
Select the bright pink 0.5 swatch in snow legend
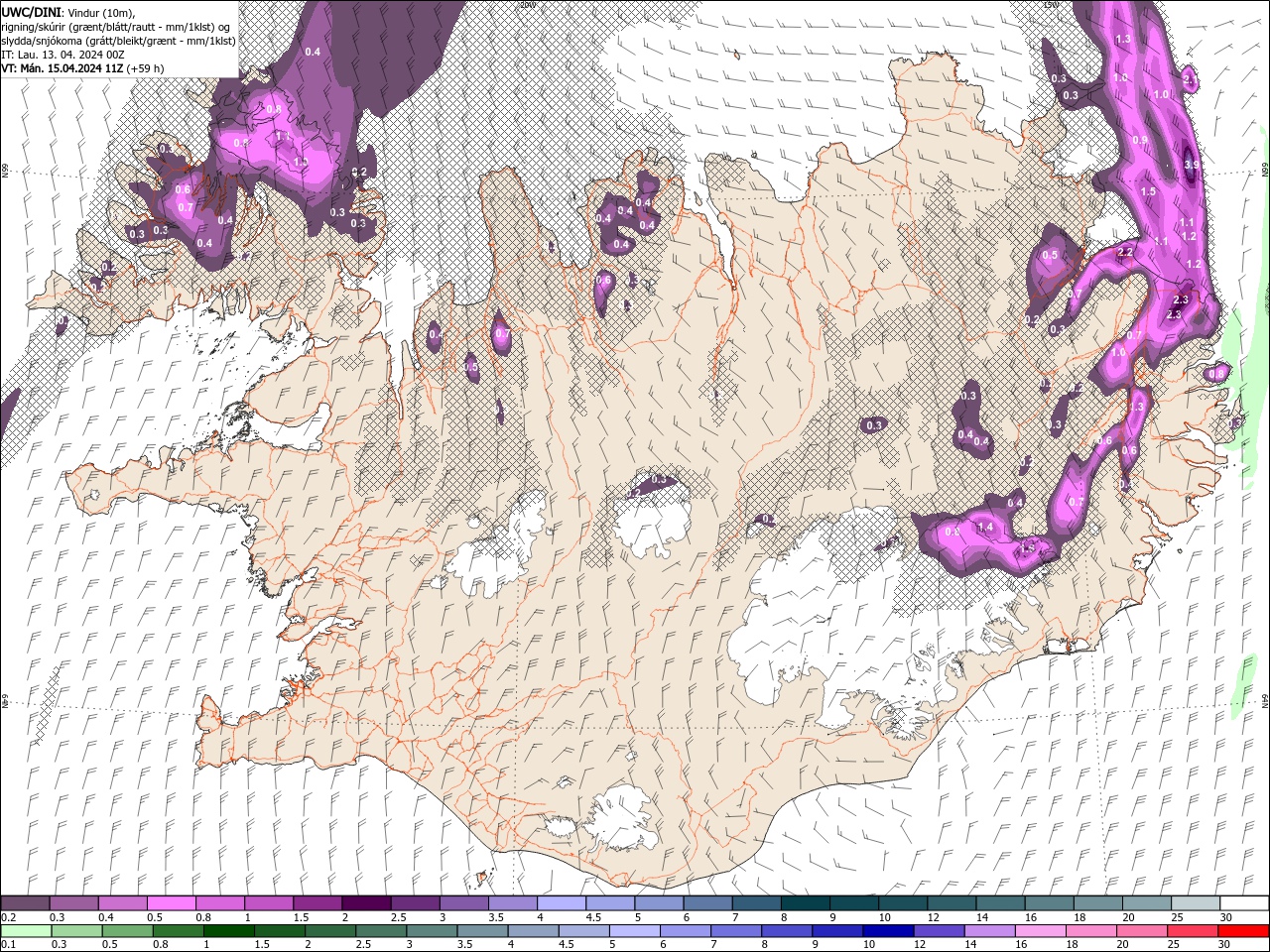(x=171, y=903)
